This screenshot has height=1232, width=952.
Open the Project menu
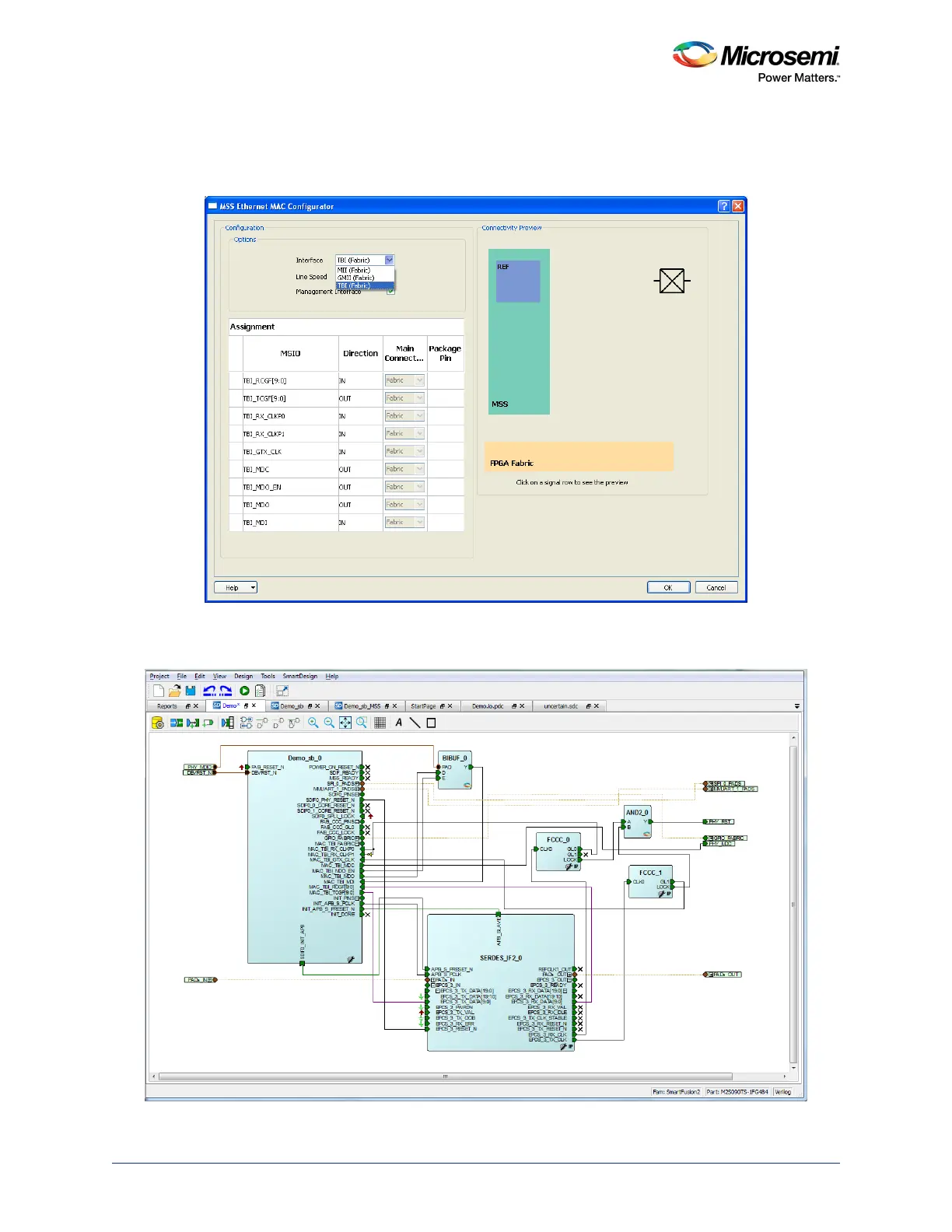(159, 676)
